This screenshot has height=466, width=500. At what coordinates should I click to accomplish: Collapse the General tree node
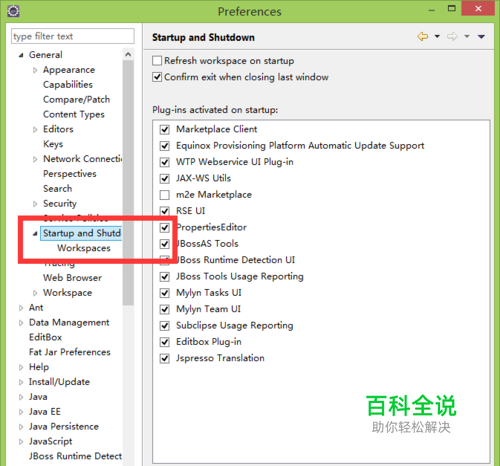[21, 55]
